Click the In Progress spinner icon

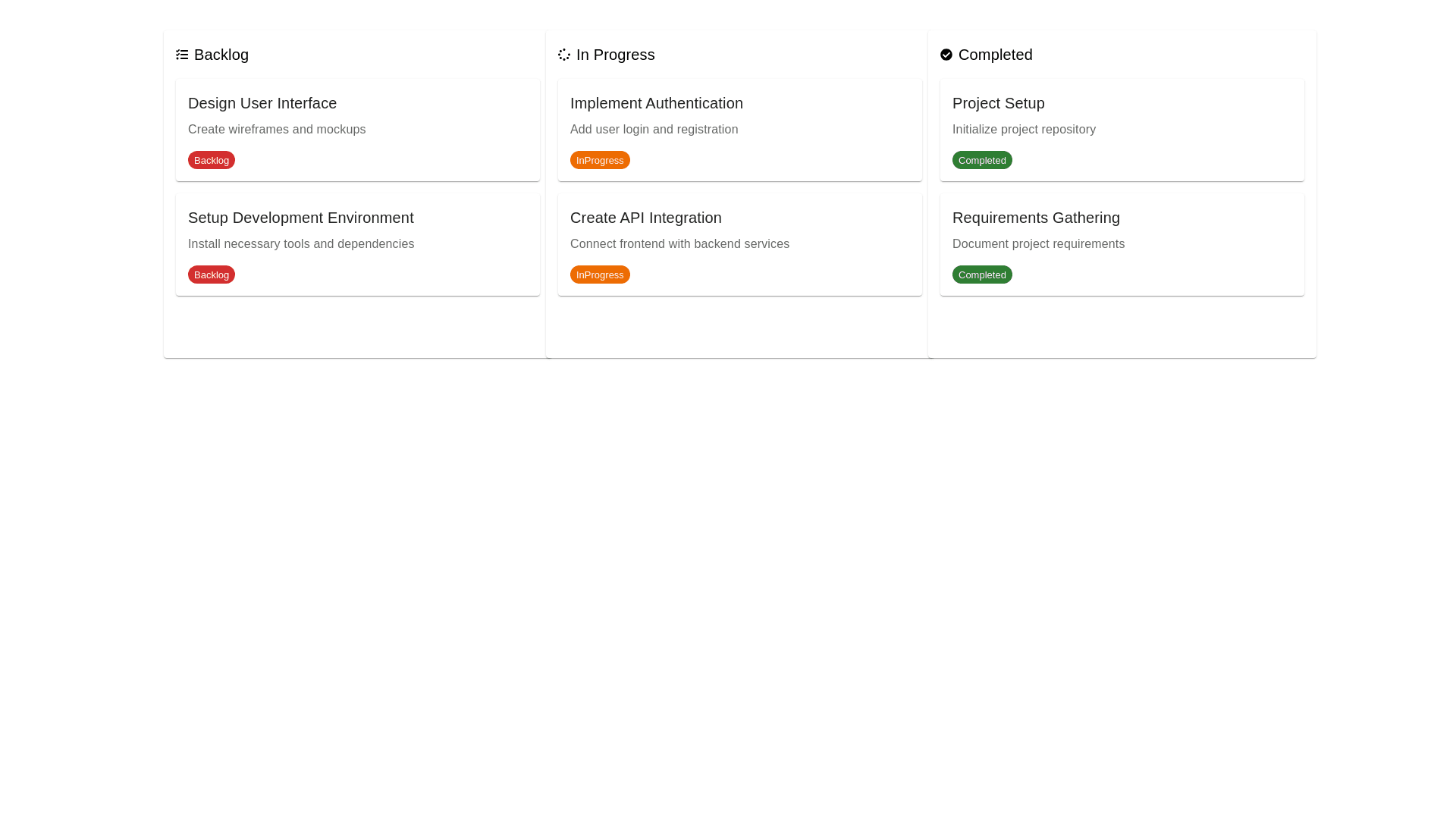click(563, 55)
